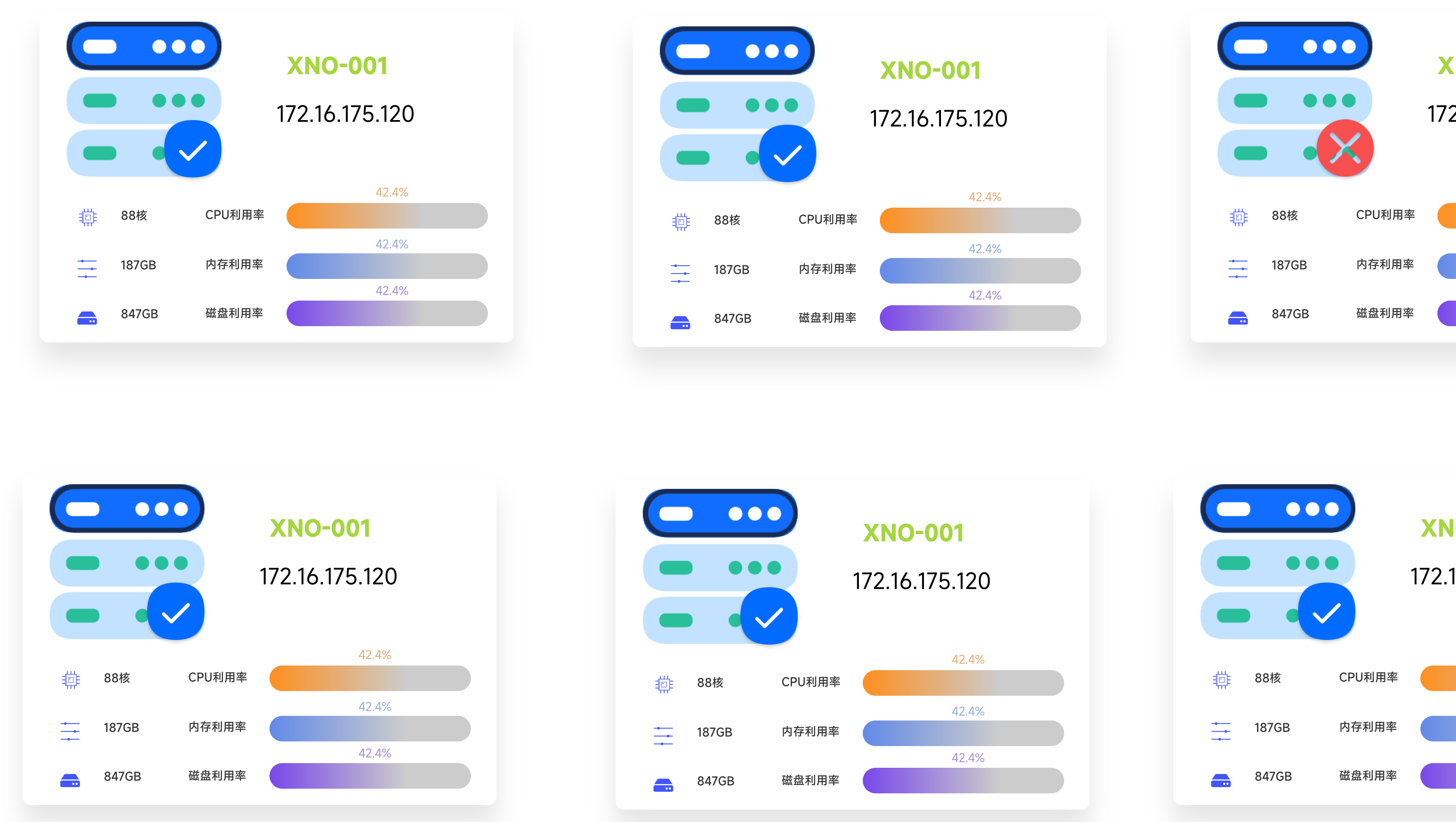The image size is (1456, 822).
Task: Click the dark blue server unit in top-left card
Action: pos(144,46)
